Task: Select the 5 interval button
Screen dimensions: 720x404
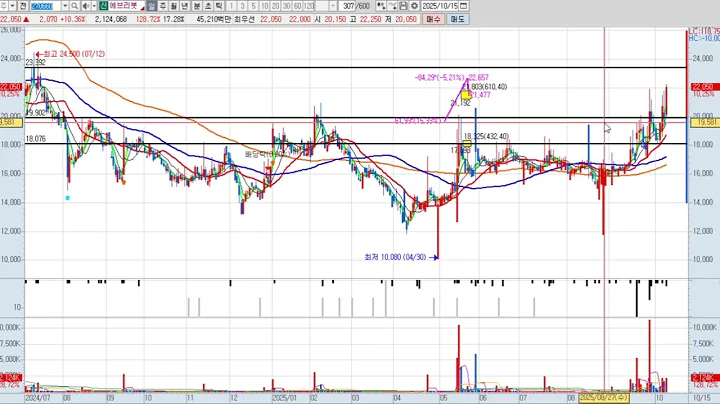Action: pyautogui.click(x=253, y=6)
